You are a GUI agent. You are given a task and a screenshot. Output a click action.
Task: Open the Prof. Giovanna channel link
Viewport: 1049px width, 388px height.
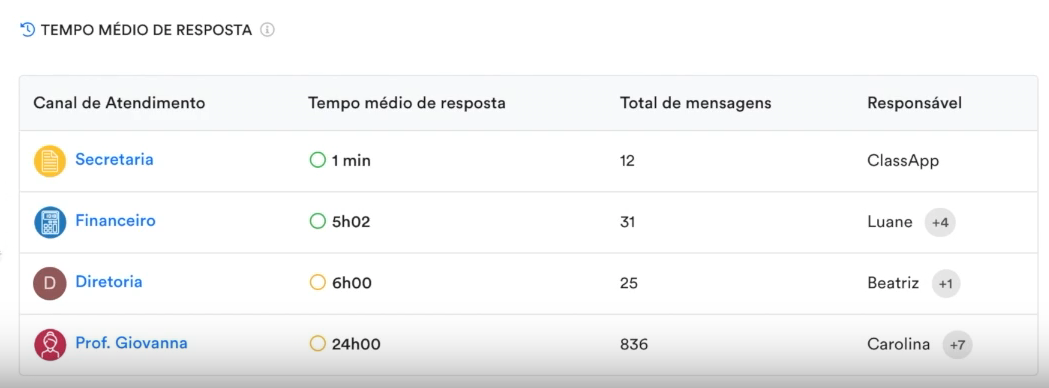tap(131, 343)
